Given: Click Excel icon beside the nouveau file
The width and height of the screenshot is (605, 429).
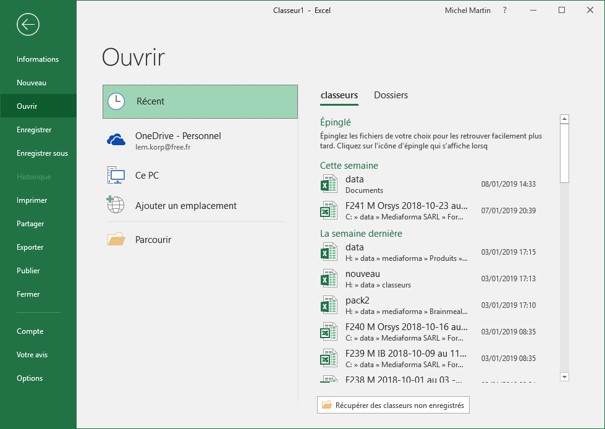Looking at the screenshot, I should 329,279.
